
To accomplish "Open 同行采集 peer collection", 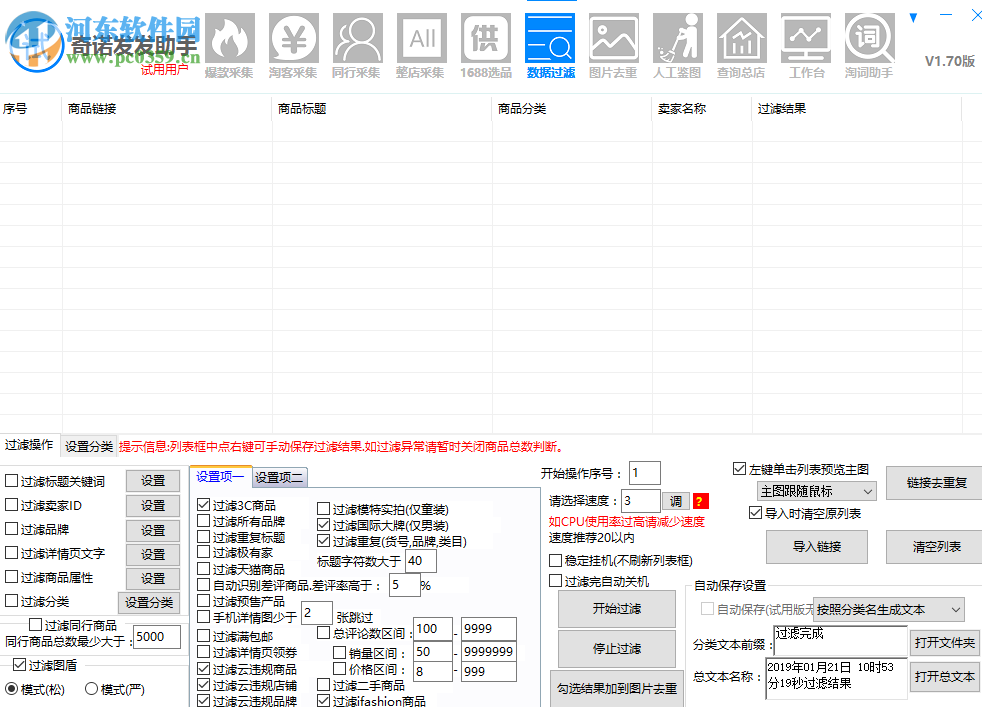I will [357, 38].
